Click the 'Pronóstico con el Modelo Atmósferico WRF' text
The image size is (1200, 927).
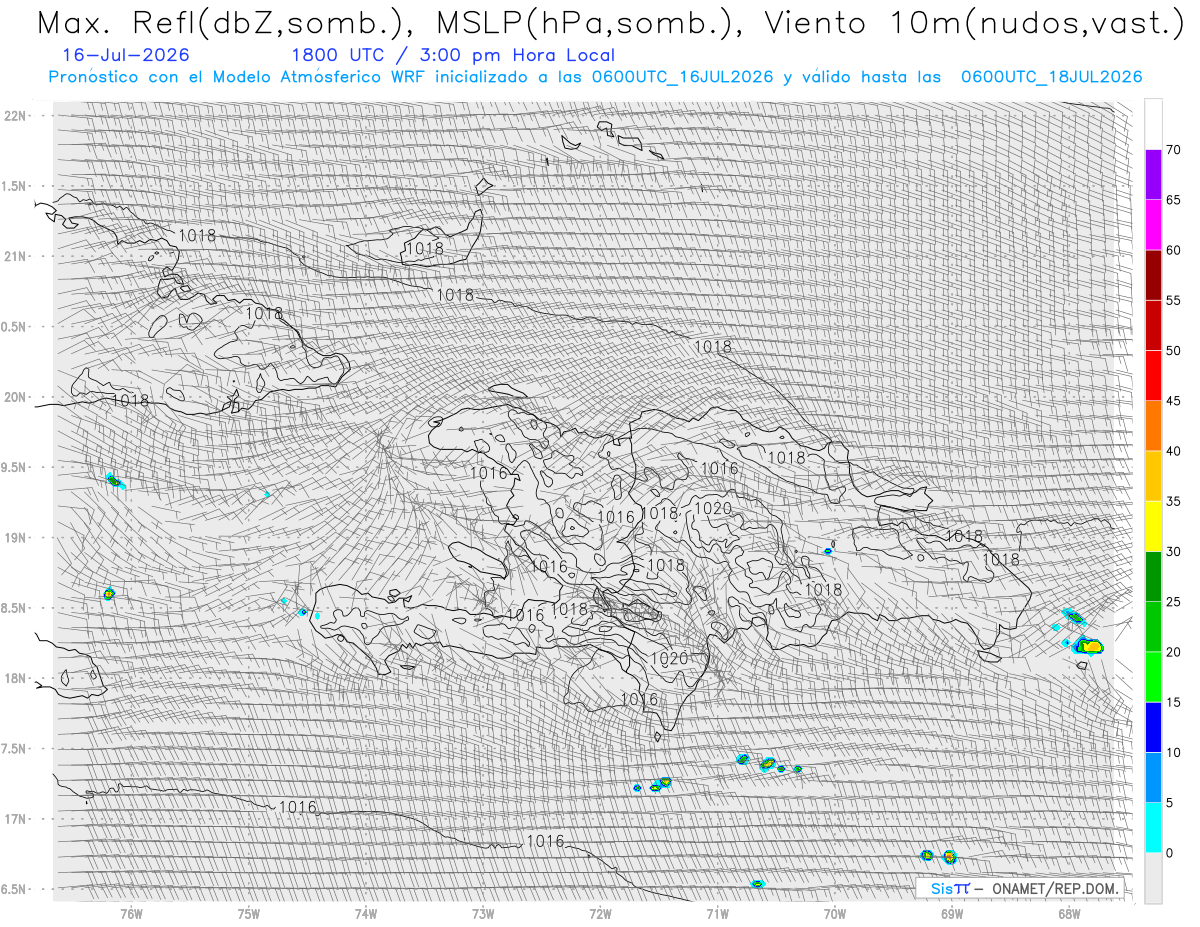coord(236,77)
